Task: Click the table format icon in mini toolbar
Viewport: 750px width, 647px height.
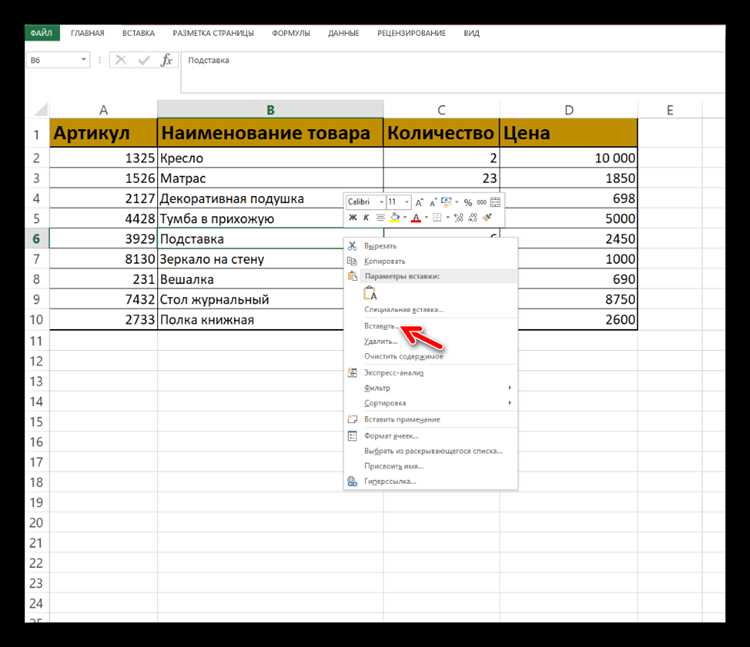Action: click(x=496, y=202)
